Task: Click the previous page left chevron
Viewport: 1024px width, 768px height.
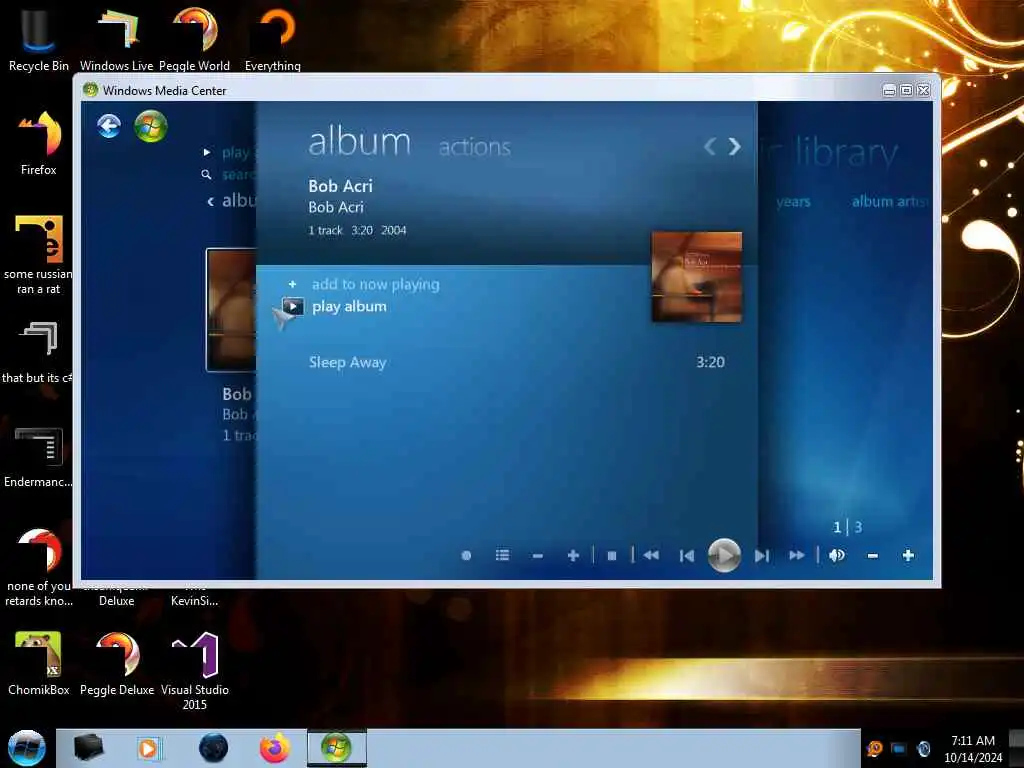Action: tap(710, 146)
